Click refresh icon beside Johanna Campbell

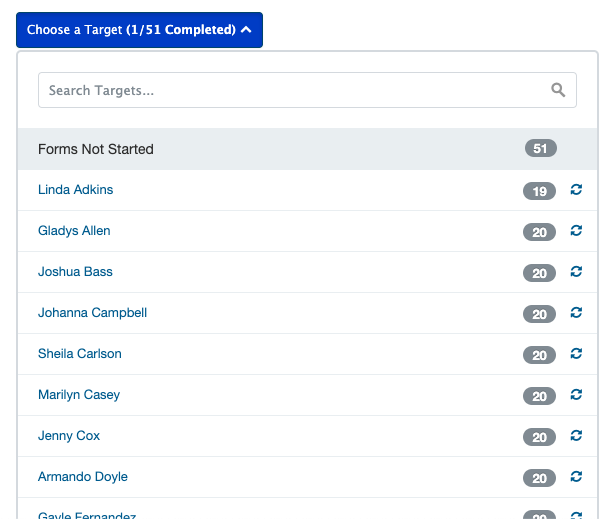coord(576,312)
